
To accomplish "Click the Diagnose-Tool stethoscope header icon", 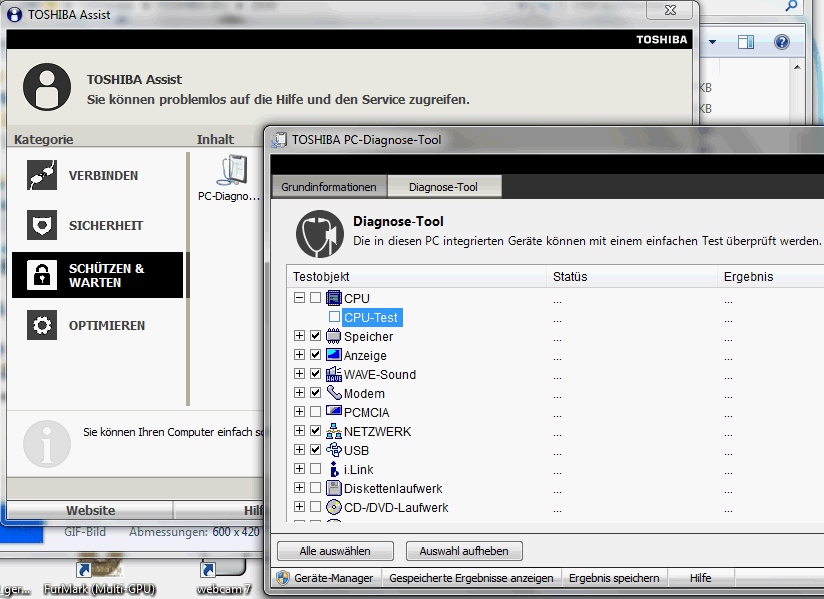I will point(319,234).
